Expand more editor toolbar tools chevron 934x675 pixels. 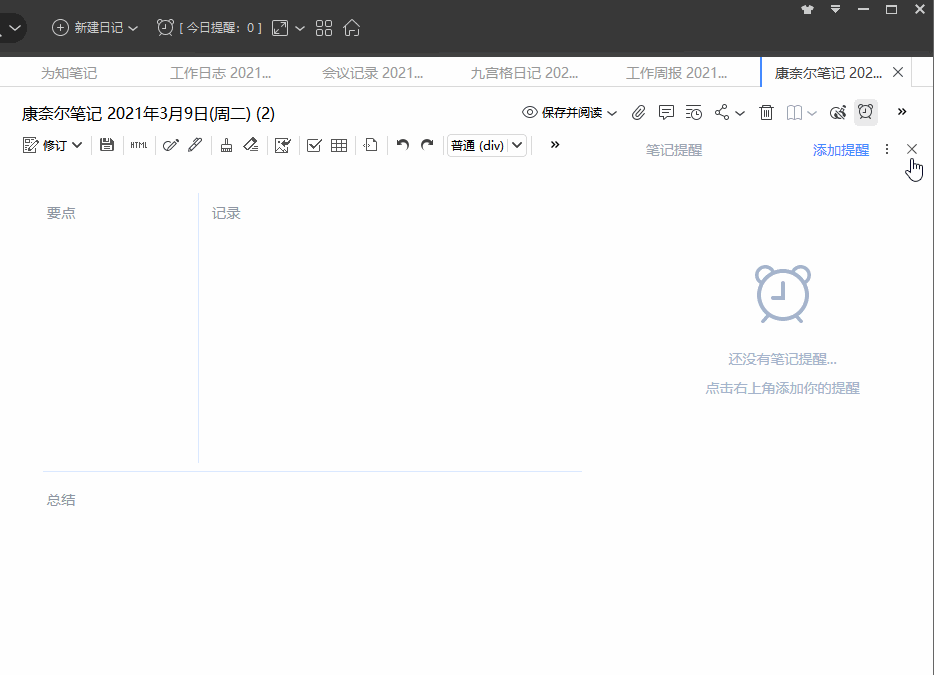point(555,144)
